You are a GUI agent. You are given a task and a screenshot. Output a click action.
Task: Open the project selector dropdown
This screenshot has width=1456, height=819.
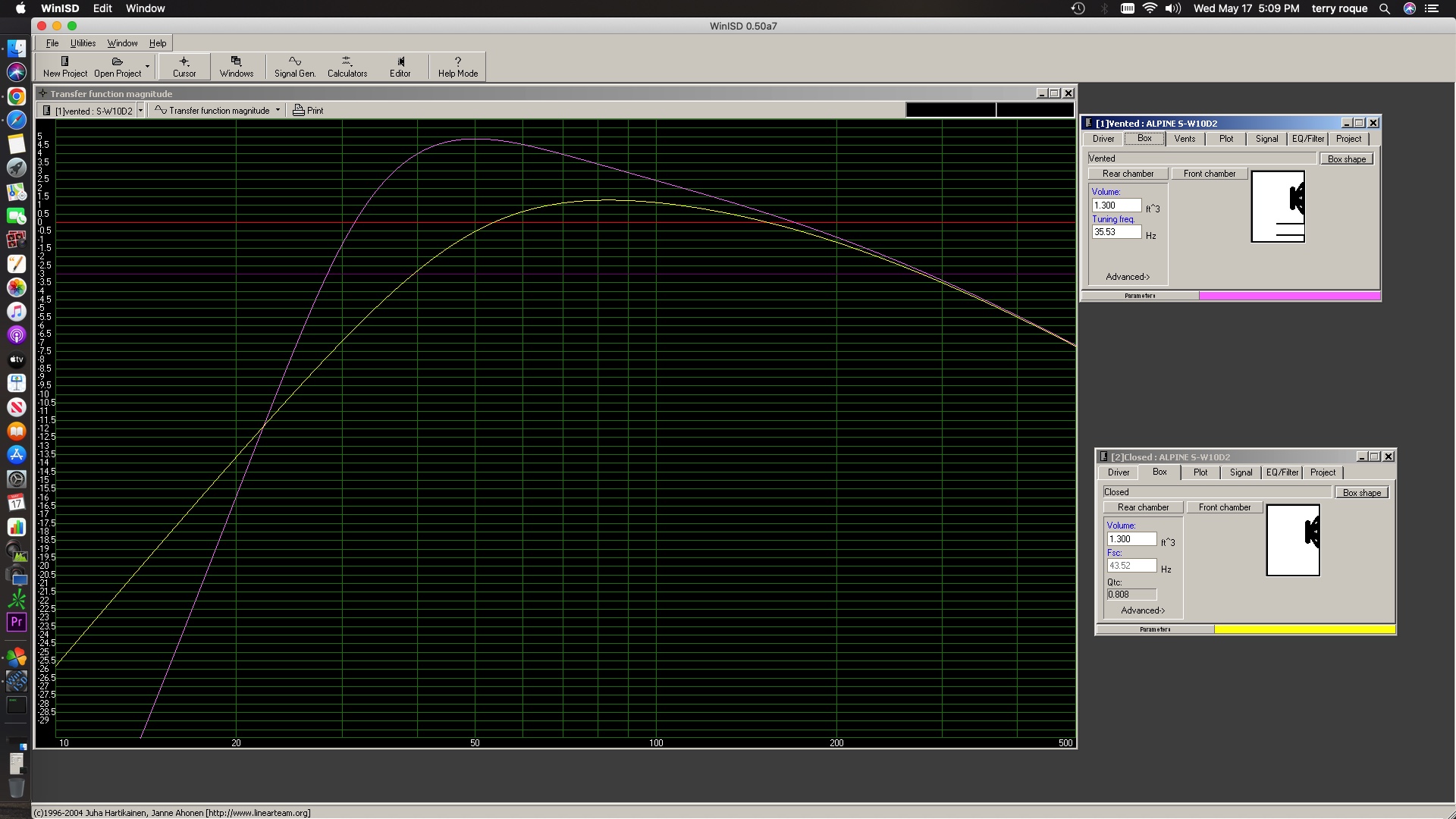pyautogui.click(x=139, y=110)
